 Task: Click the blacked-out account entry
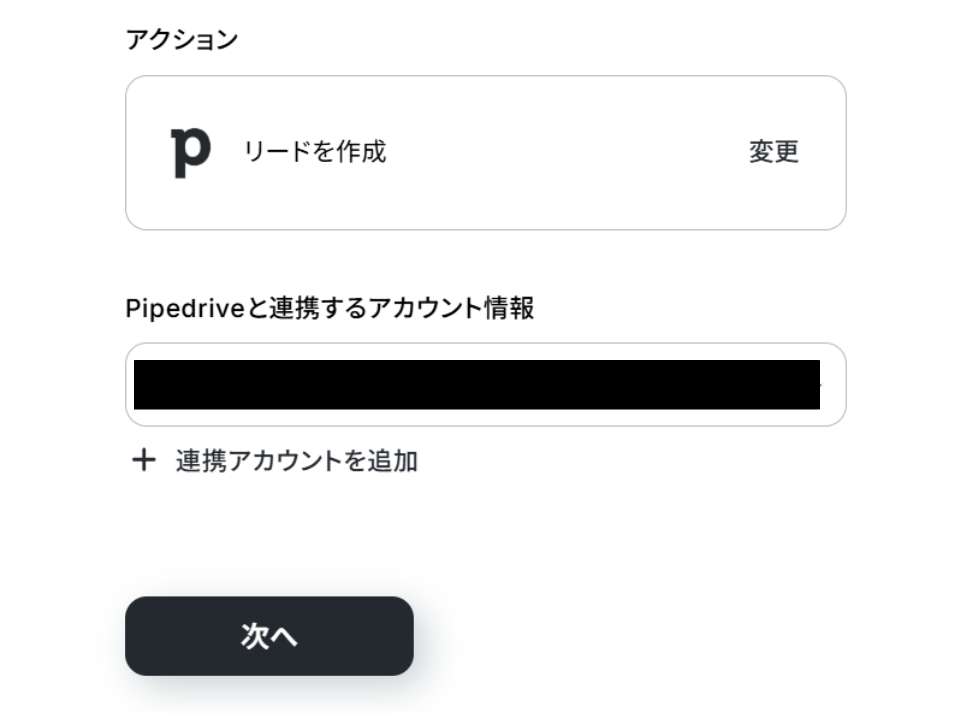[x=476, y=385]
